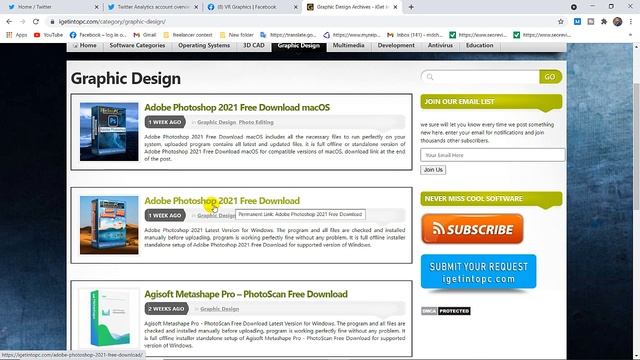
Task: Reload the current page
Action: 36,22
